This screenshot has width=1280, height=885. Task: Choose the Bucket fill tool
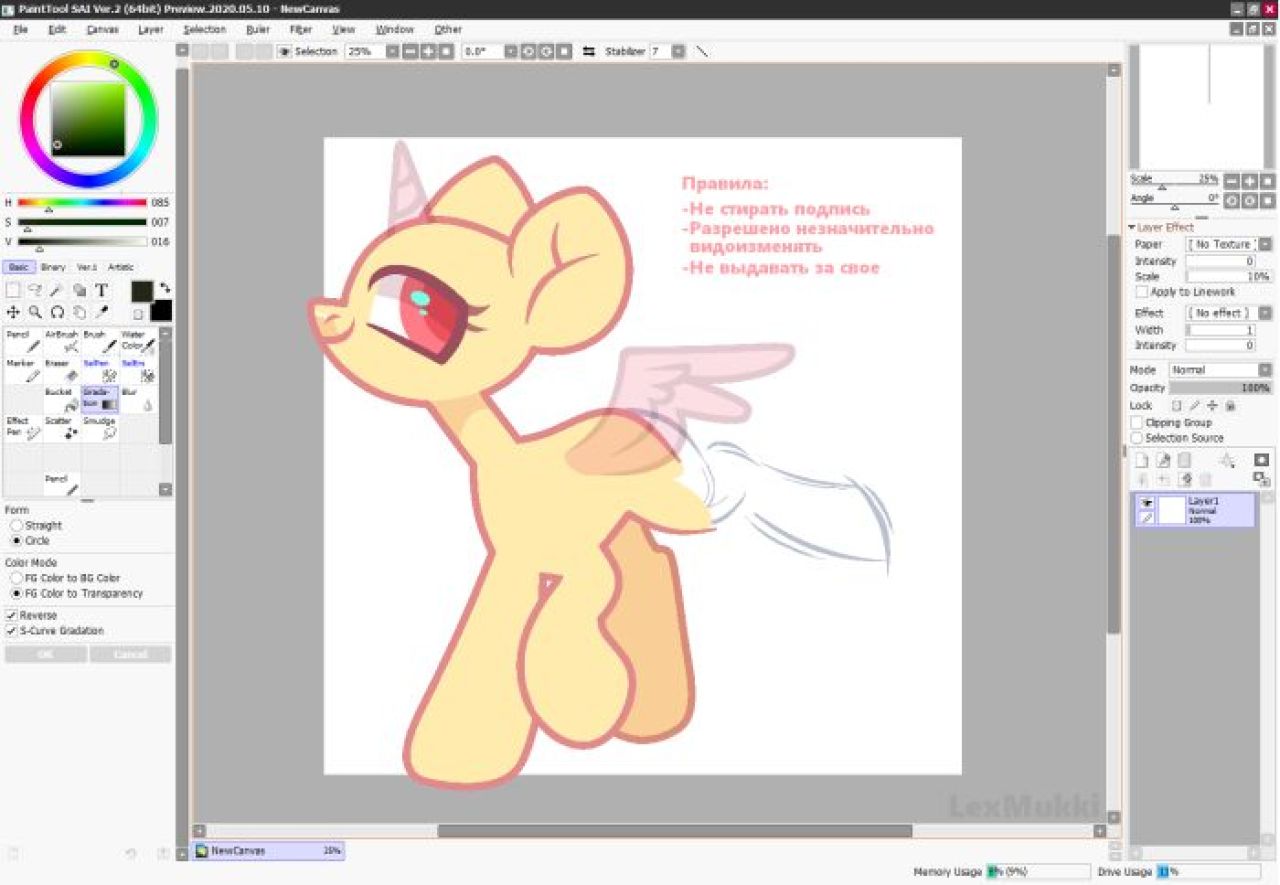pos(62,400)
